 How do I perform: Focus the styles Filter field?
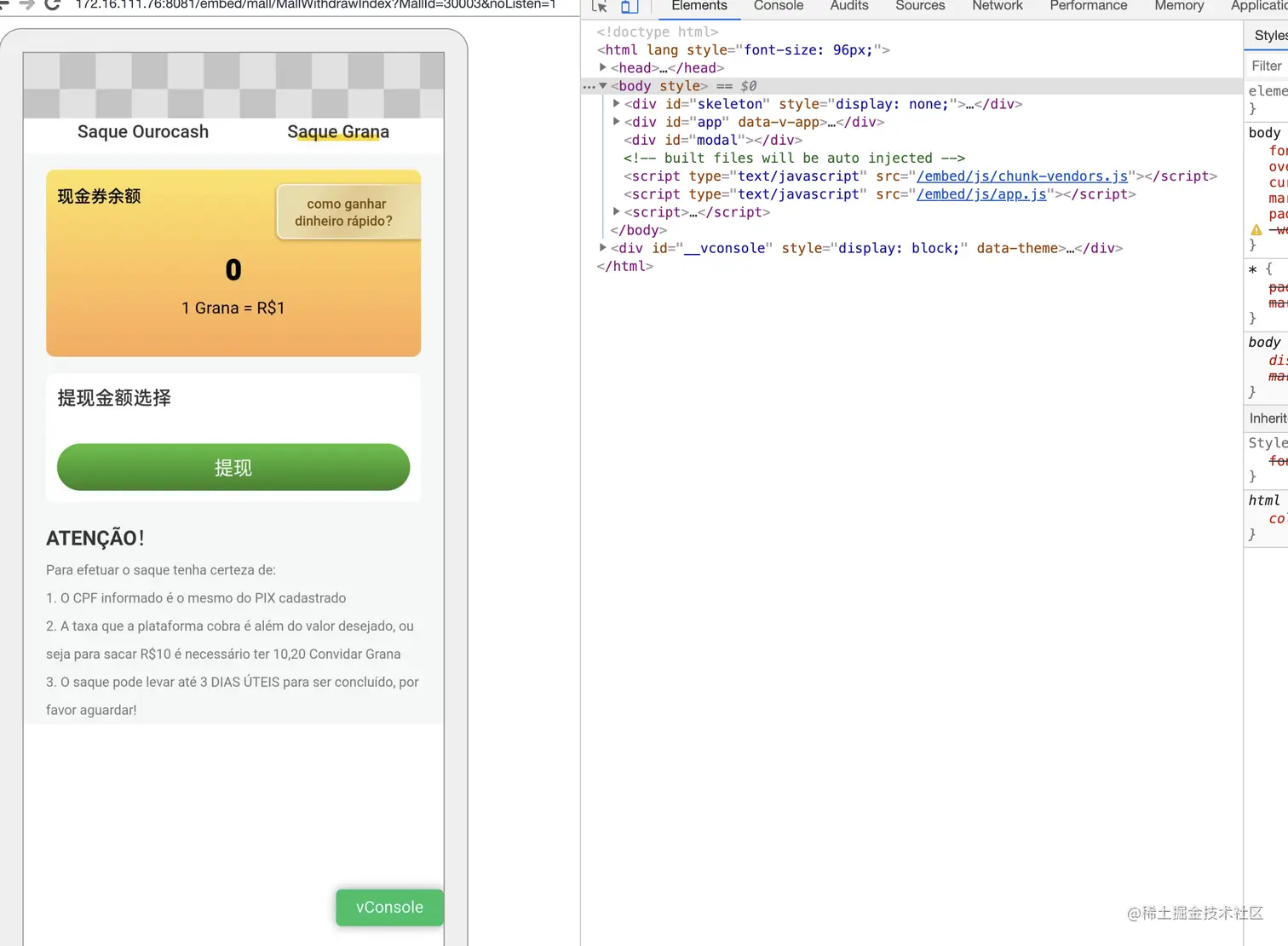click(x=1268, y=66)
